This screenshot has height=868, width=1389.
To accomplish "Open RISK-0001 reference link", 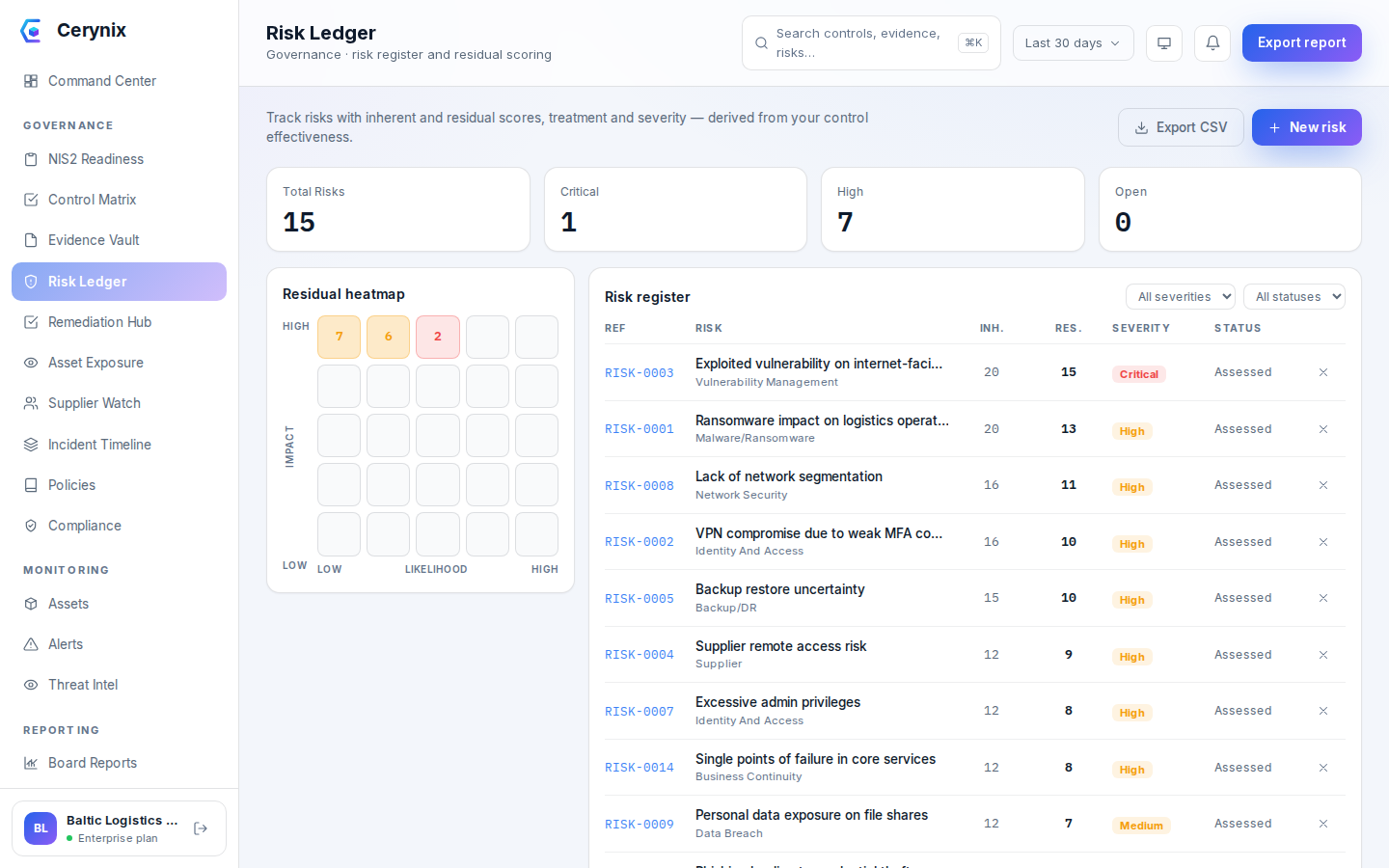I will pyautogui.click(x=640, y=429).
